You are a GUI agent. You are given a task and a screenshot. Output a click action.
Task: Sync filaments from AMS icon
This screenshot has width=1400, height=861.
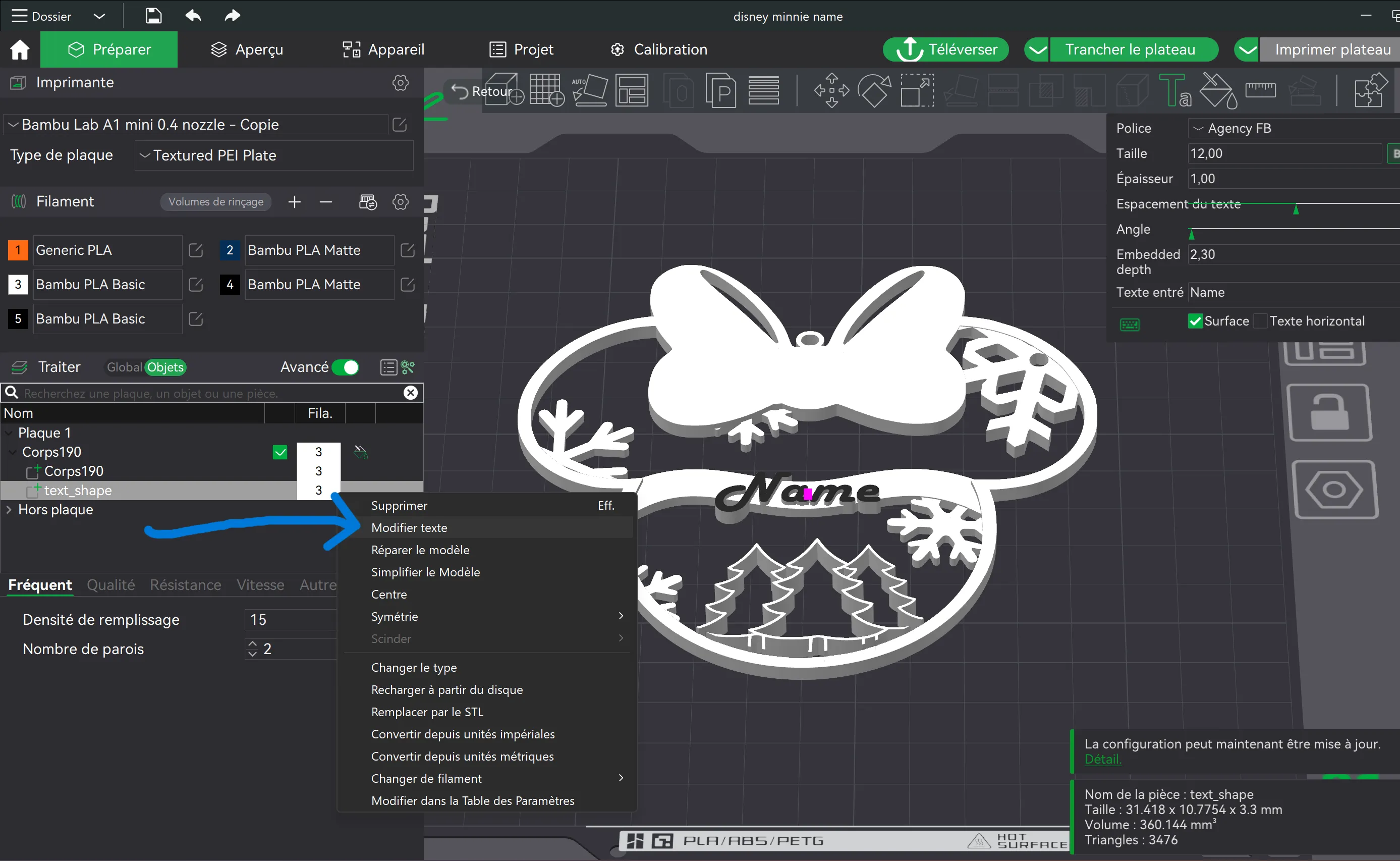click(x=368, y=201)
